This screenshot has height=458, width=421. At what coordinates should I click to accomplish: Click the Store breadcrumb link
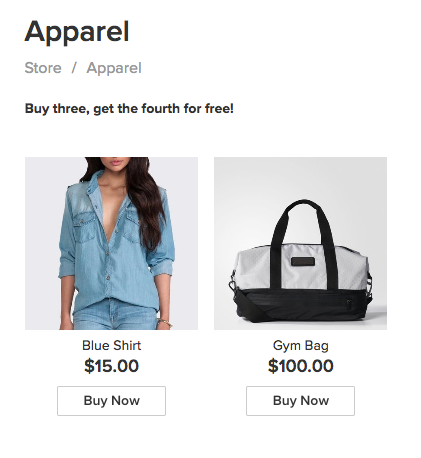[43, 68]
